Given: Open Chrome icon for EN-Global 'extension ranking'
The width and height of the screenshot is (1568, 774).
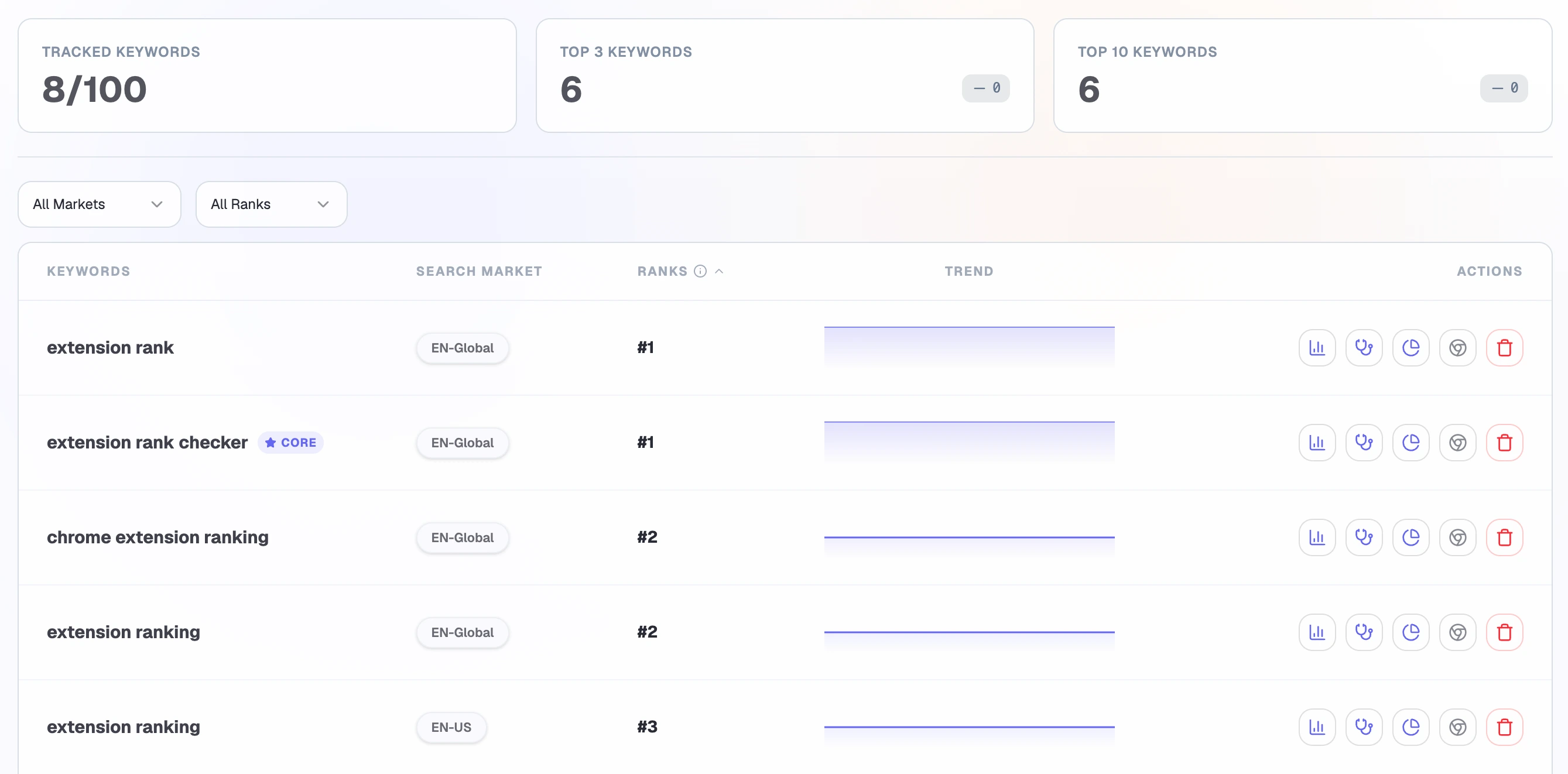Looking at the screenshot, I should click(1457, 632).
